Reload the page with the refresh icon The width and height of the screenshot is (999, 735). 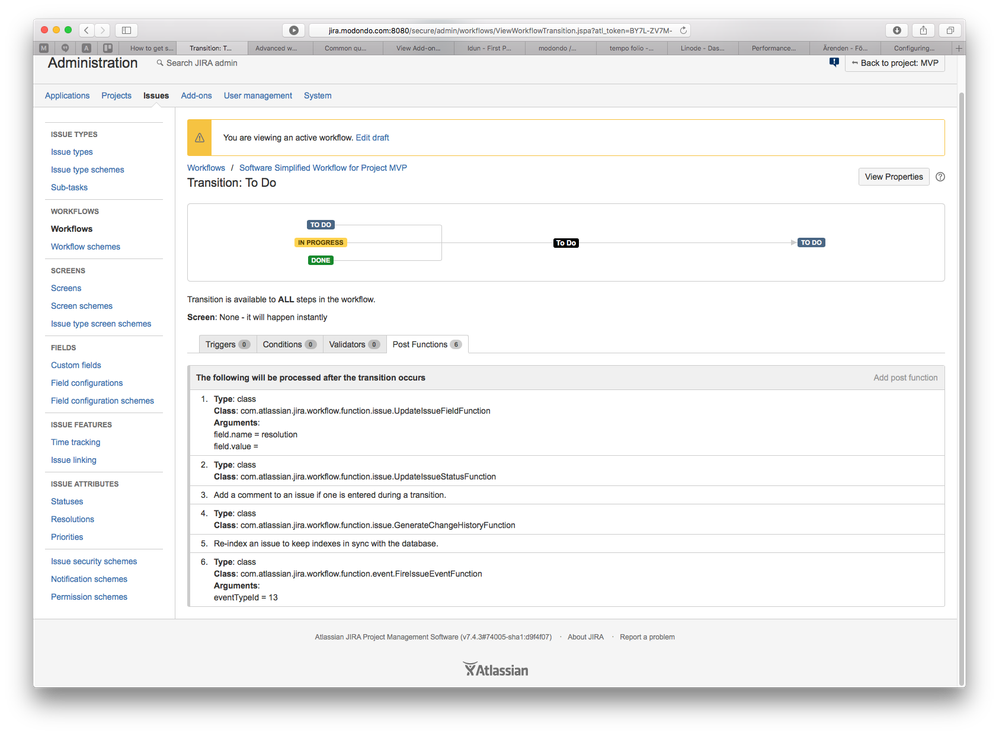(683, 30)
